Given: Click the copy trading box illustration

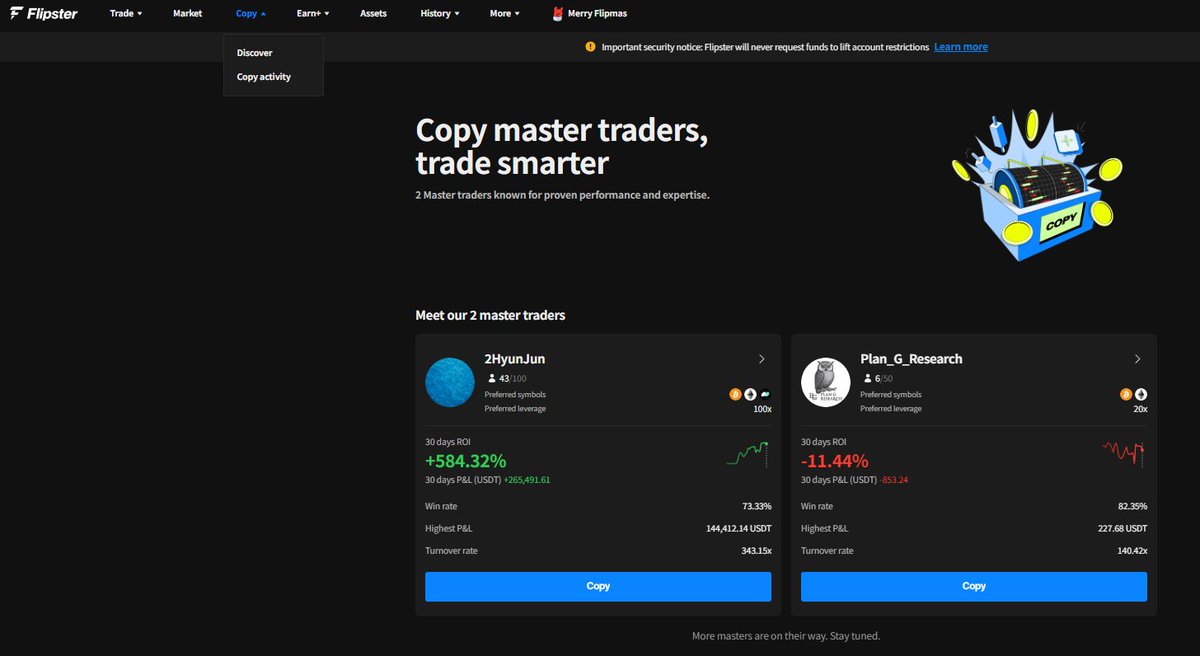Looking at the screenshot, I should (1037, 185).
